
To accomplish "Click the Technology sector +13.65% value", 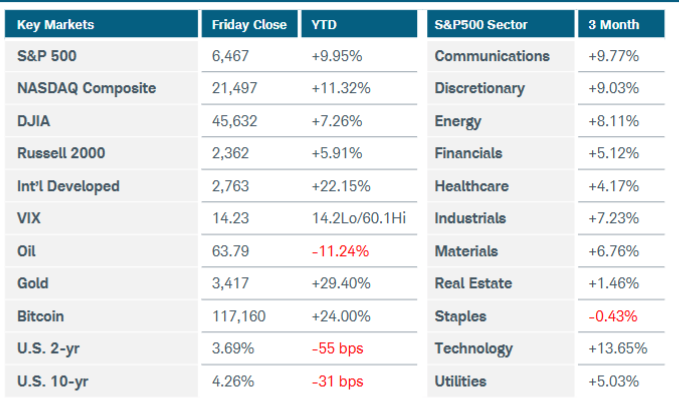I will pyautogui.click(x=618, y=348).
